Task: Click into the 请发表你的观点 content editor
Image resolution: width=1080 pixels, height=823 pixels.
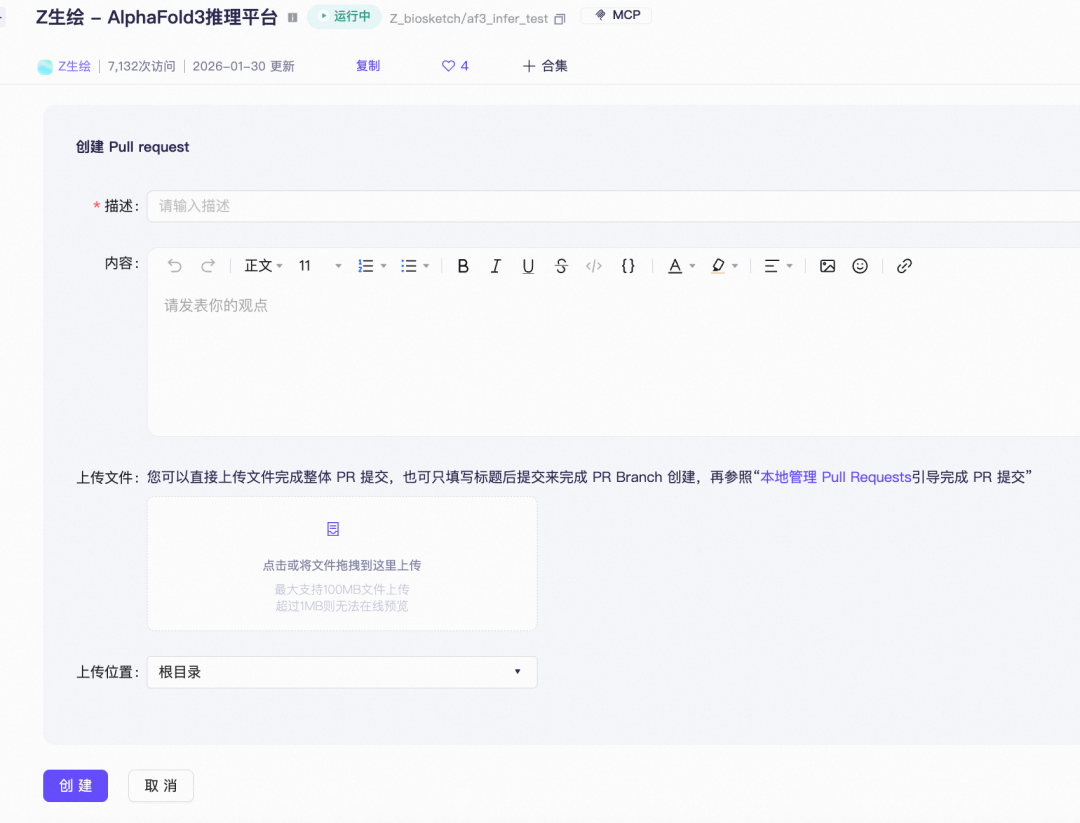Action: tap(613, 358)
